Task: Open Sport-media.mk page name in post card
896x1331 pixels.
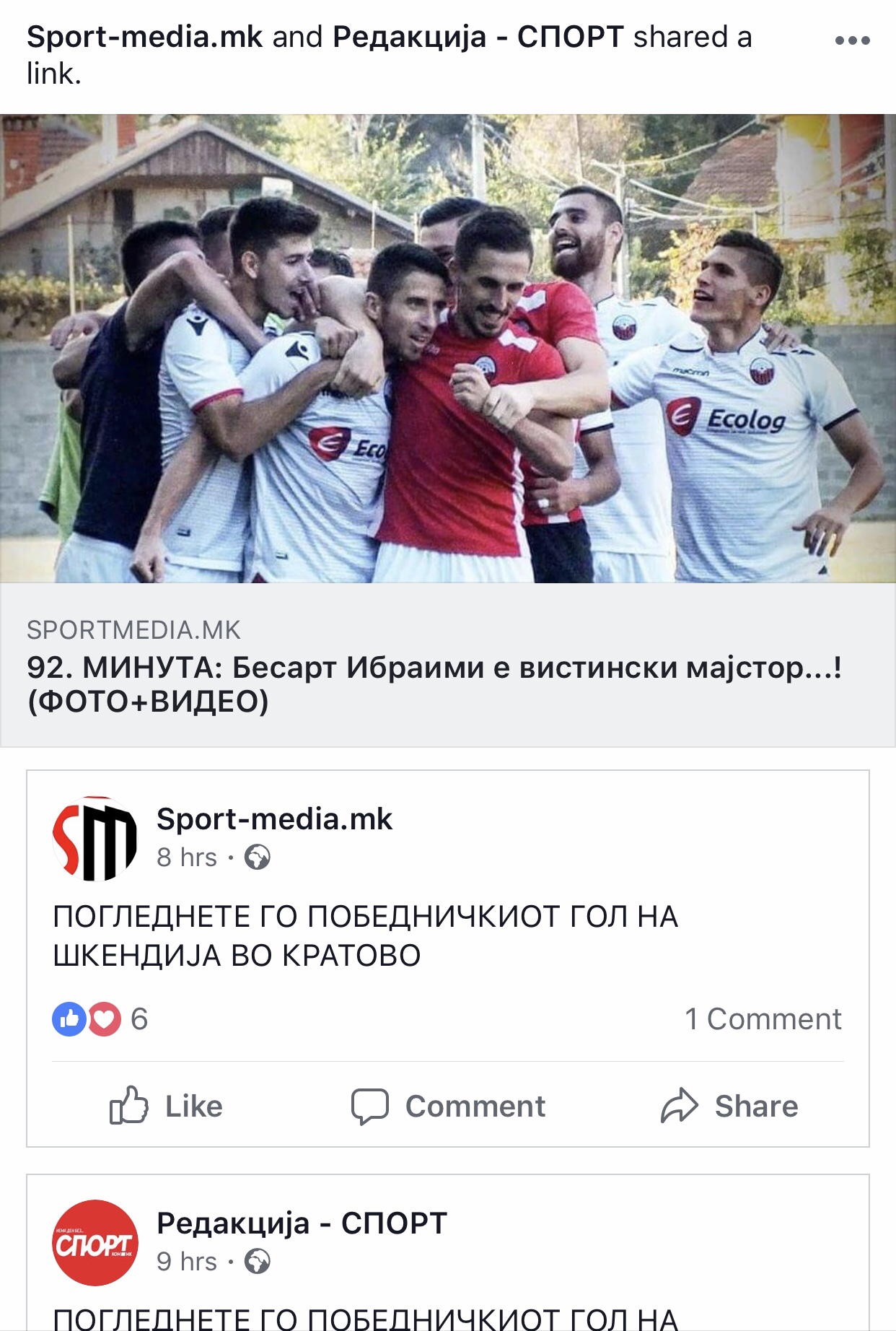Action: (274, 819)
